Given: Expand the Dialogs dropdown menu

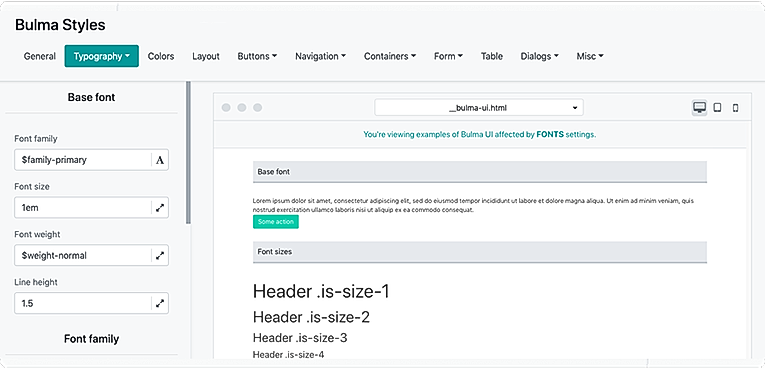Looking at the screenshot, I should [x=540, y=56].
